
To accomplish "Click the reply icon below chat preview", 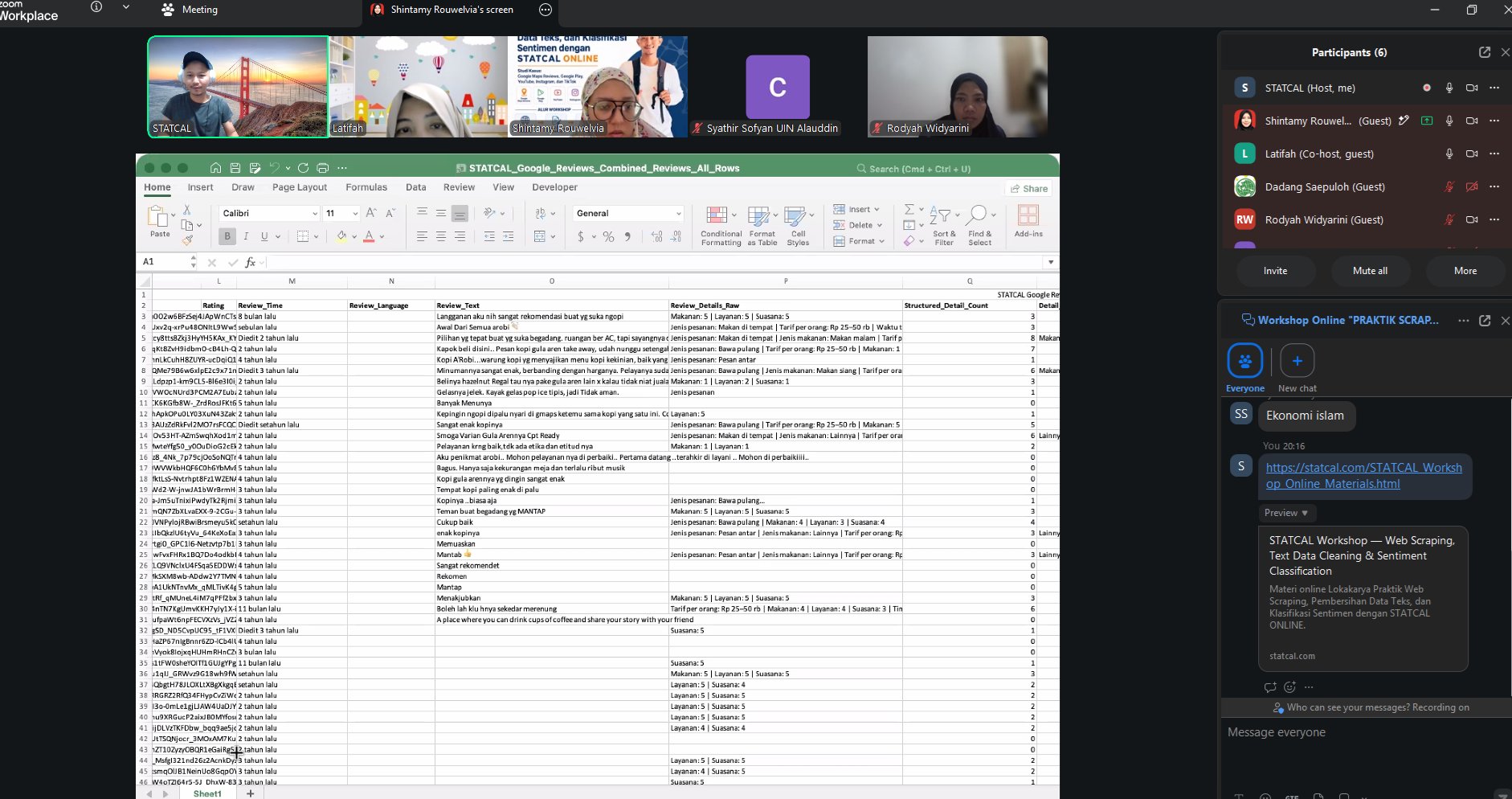I will pos(1270,686).
